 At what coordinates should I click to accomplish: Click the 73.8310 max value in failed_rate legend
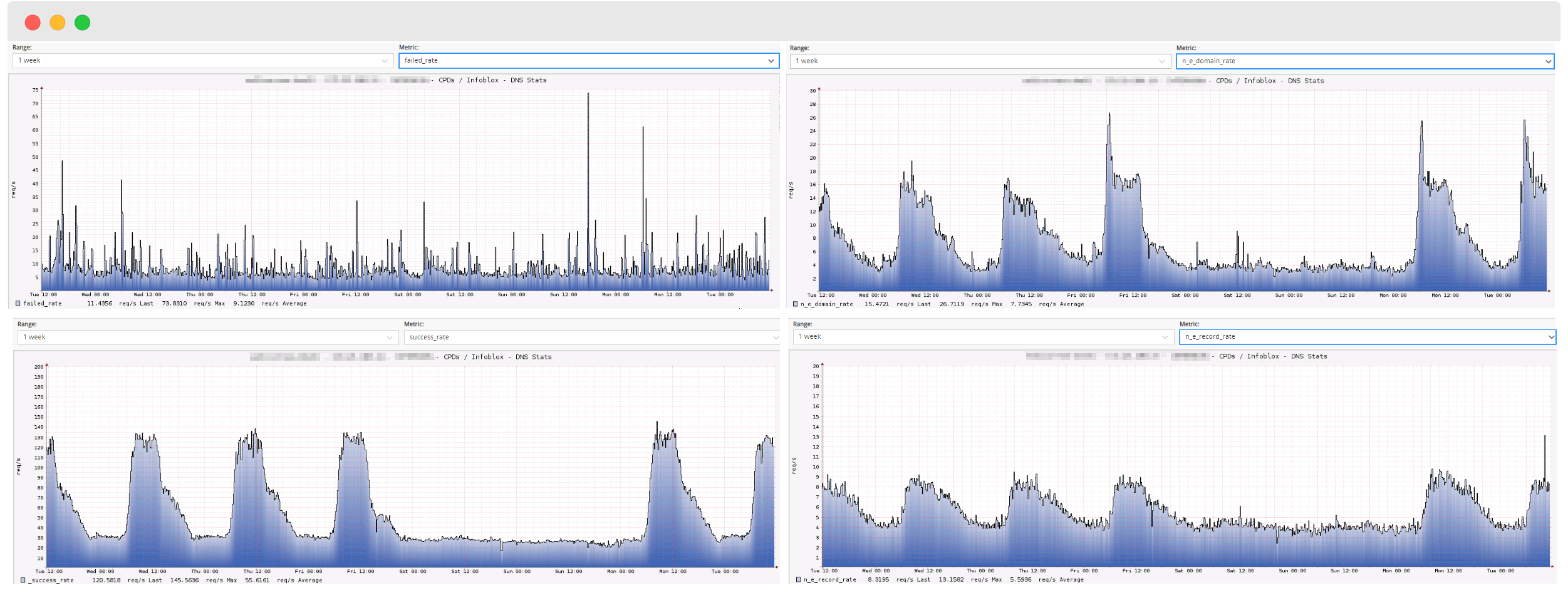(x=174, y=304)
